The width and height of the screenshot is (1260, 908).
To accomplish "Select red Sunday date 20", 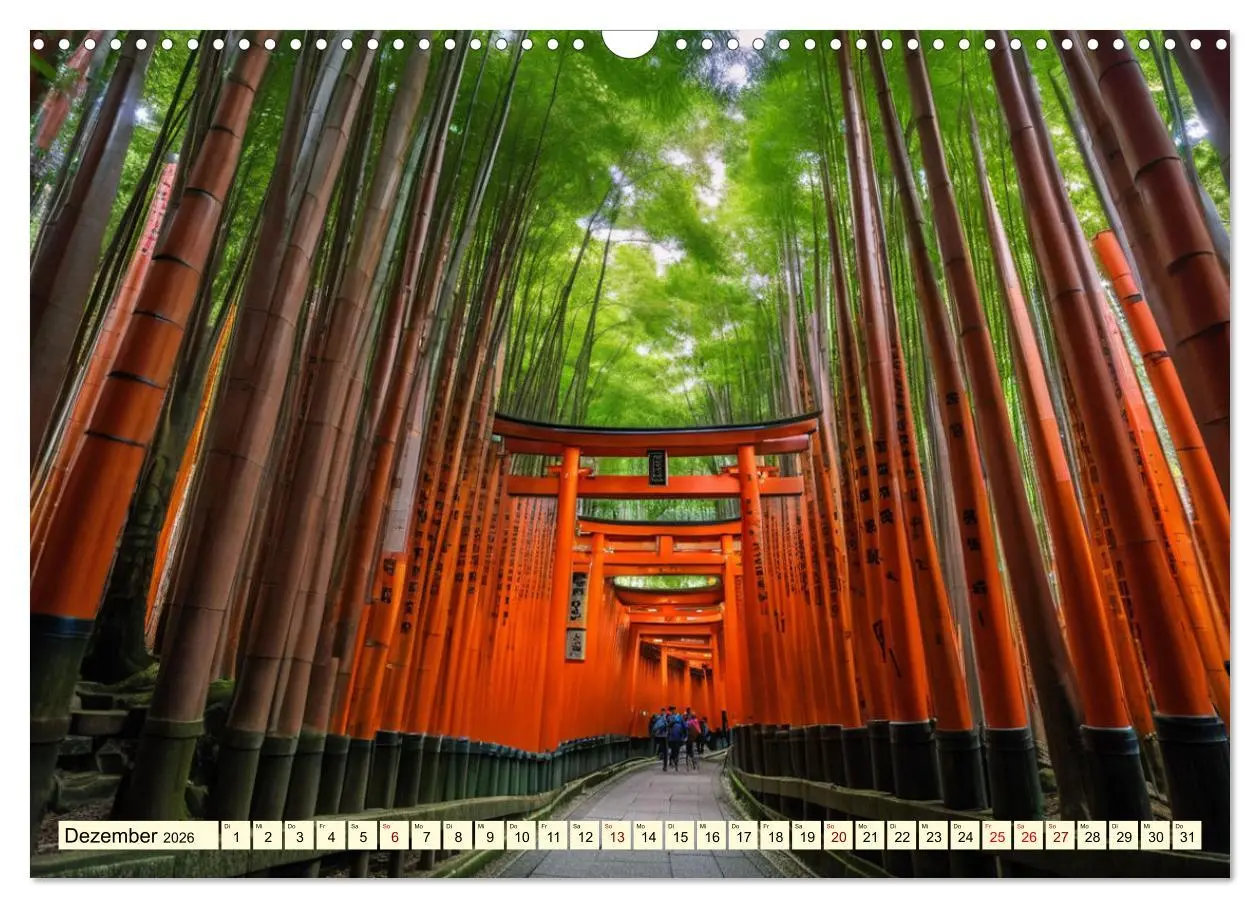I will coord(838,835).
